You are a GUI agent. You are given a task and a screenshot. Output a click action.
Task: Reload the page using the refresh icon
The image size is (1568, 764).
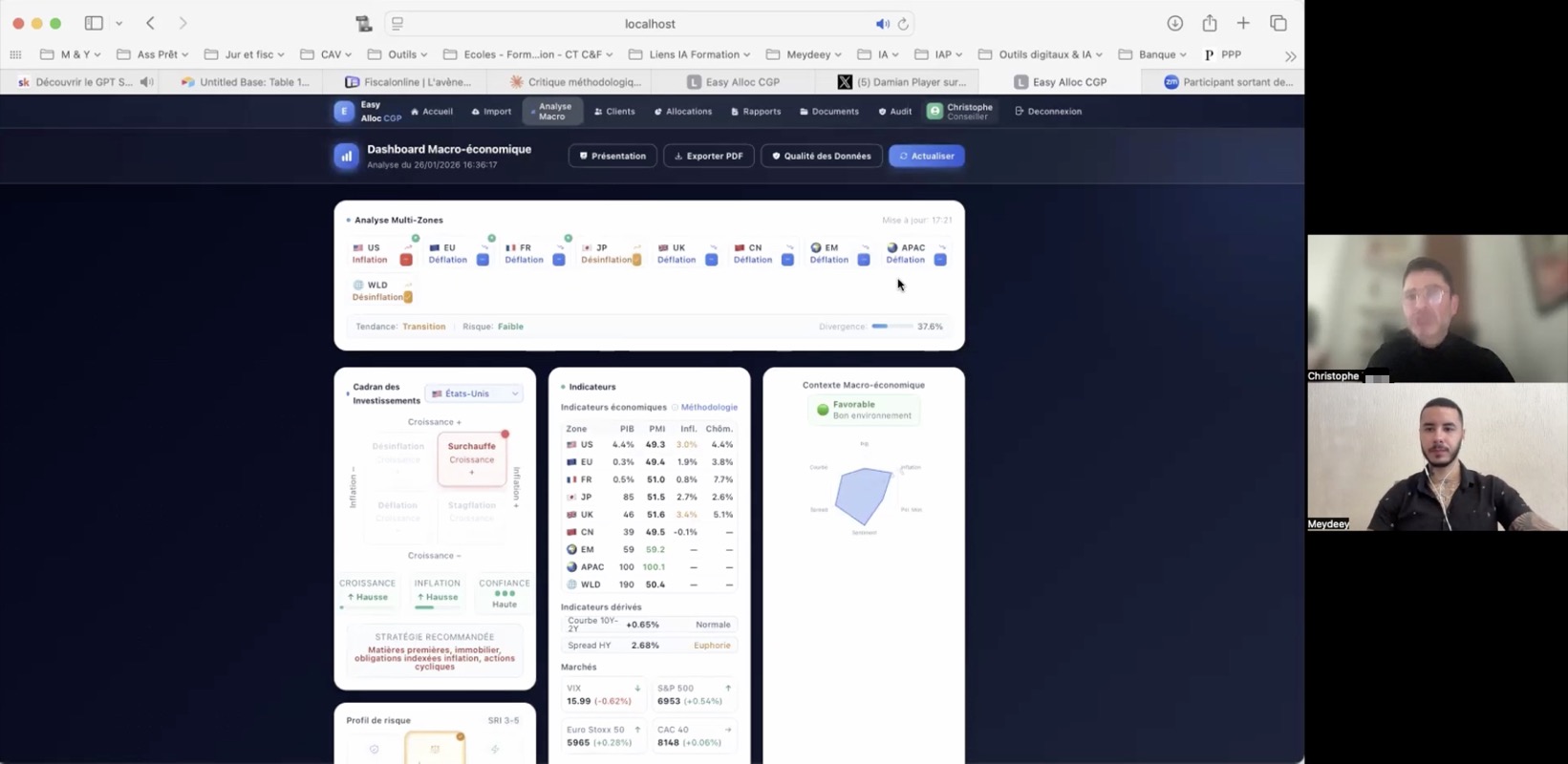click(903, 24)
